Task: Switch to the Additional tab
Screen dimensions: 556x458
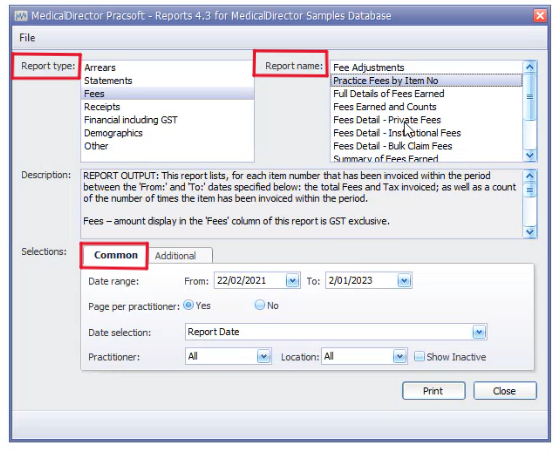Action: [x=175, y=256]
